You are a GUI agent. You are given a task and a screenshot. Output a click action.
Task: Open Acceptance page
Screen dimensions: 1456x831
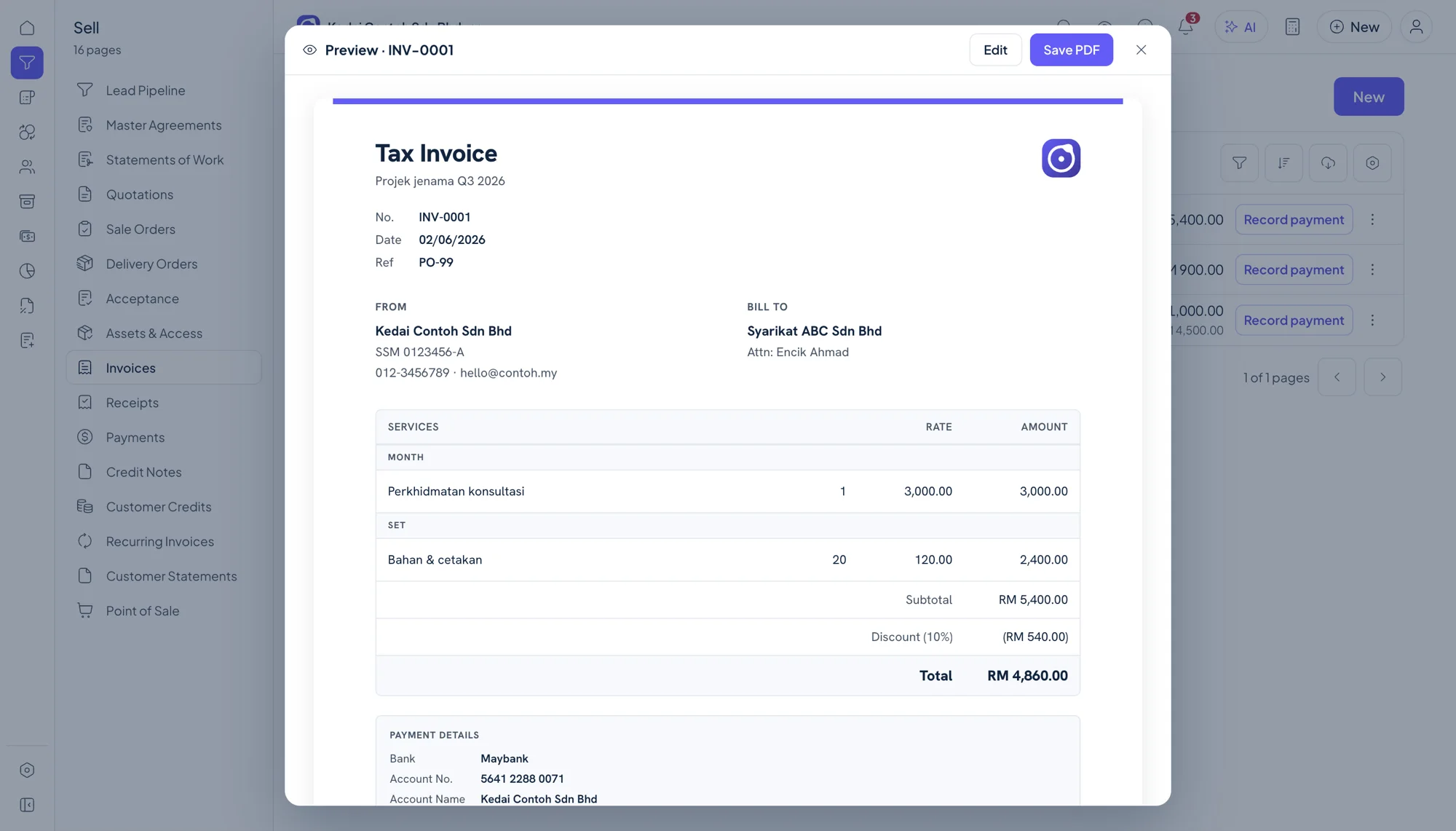tap(164, 299)
